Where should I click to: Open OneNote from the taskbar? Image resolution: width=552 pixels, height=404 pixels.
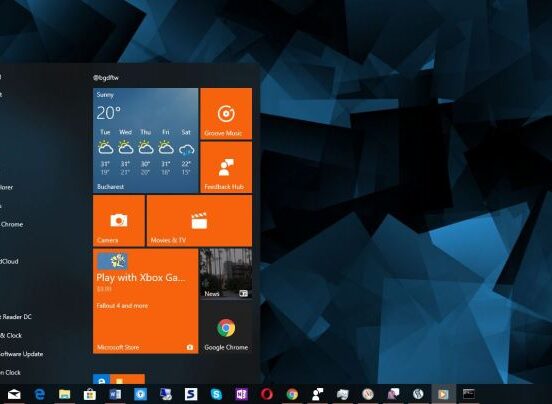[242, 394]
